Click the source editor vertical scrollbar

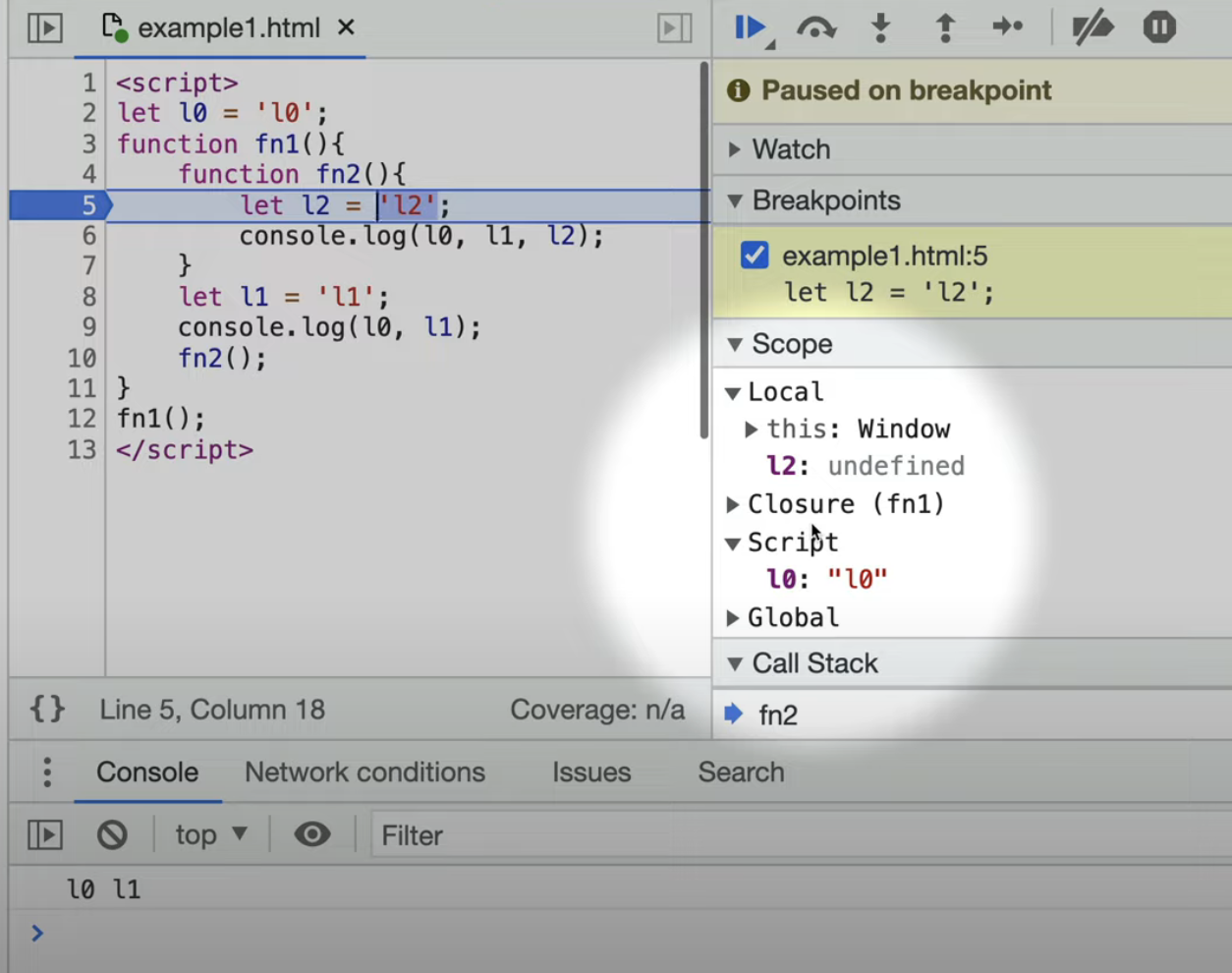(x=703, y=251)
